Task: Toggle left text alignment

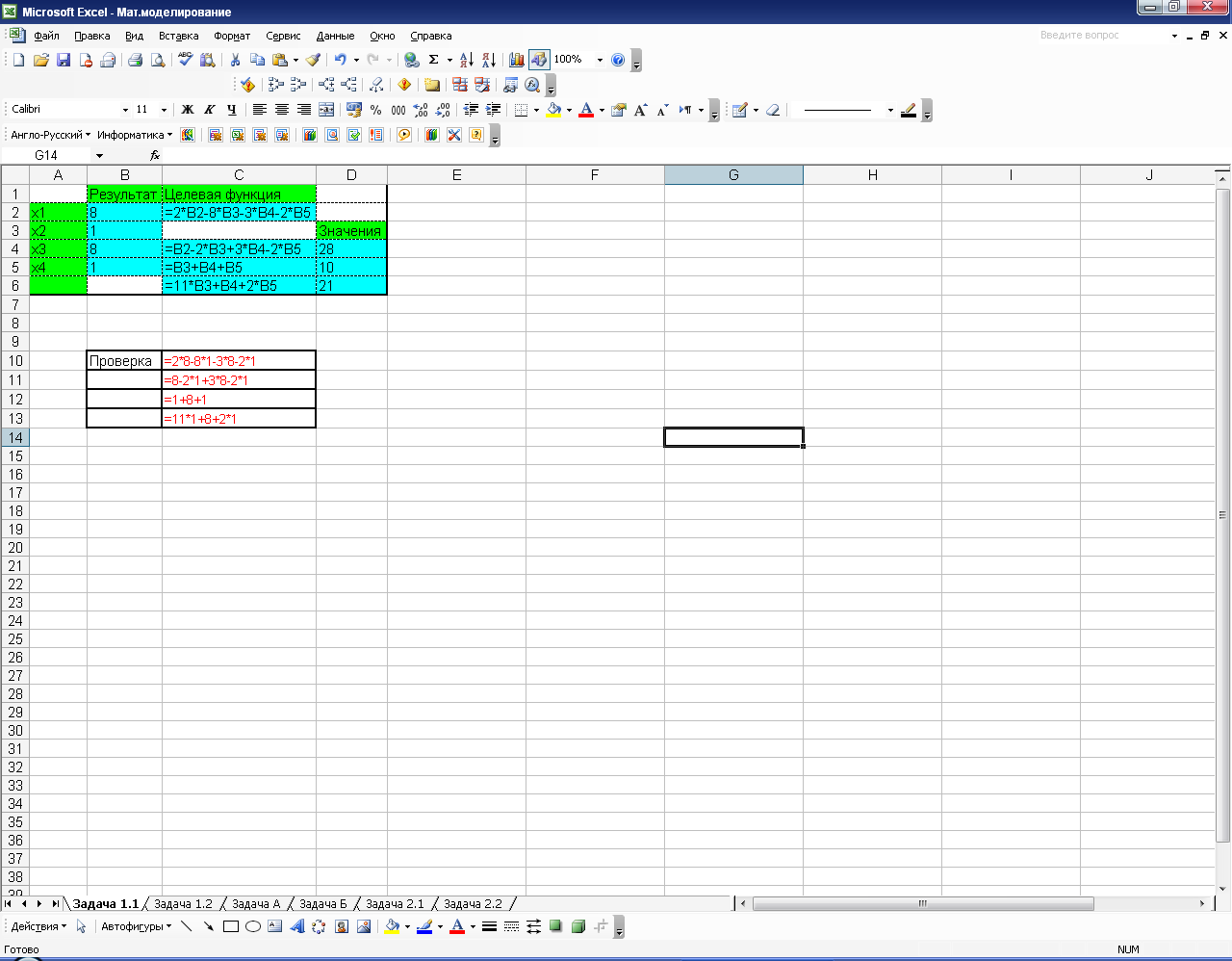Action: pyautogui.click(x=260, y=110)
